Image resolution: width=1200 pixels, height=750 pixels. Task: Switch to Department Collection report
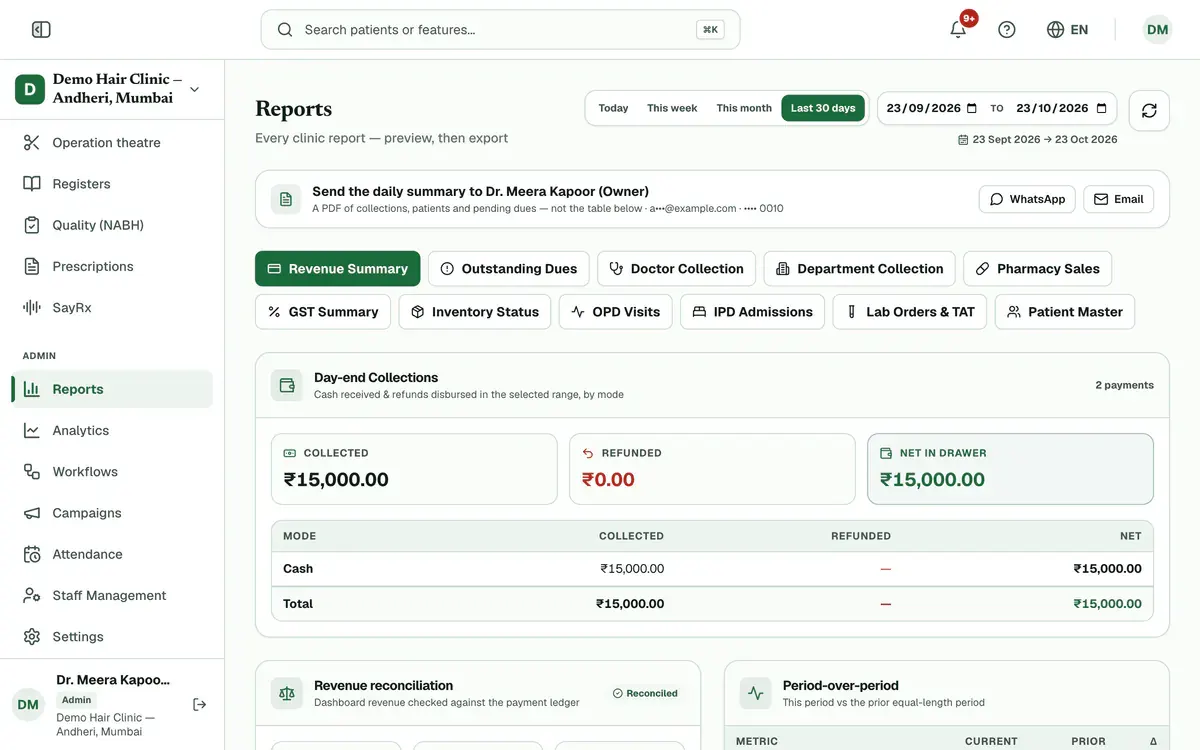(x=860, y=269)
